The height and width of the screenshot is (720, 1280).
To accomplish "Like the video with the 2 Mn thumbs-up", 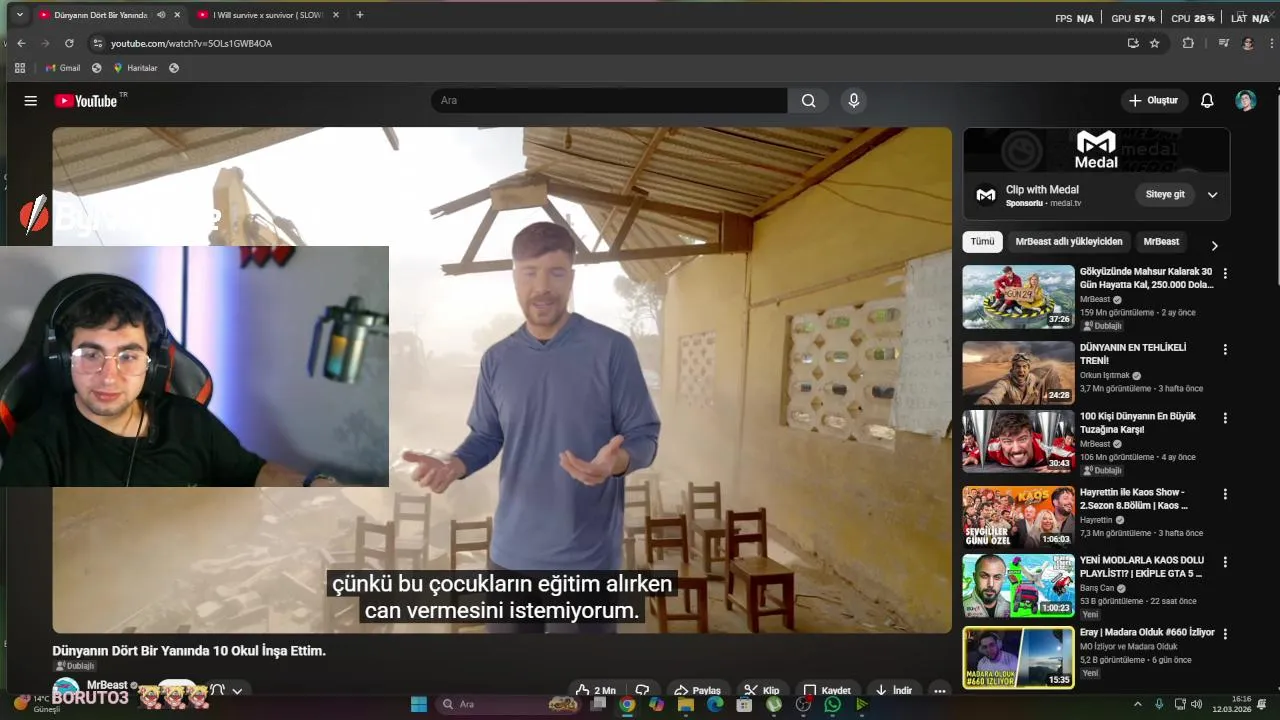I will (x=595, y=690).
